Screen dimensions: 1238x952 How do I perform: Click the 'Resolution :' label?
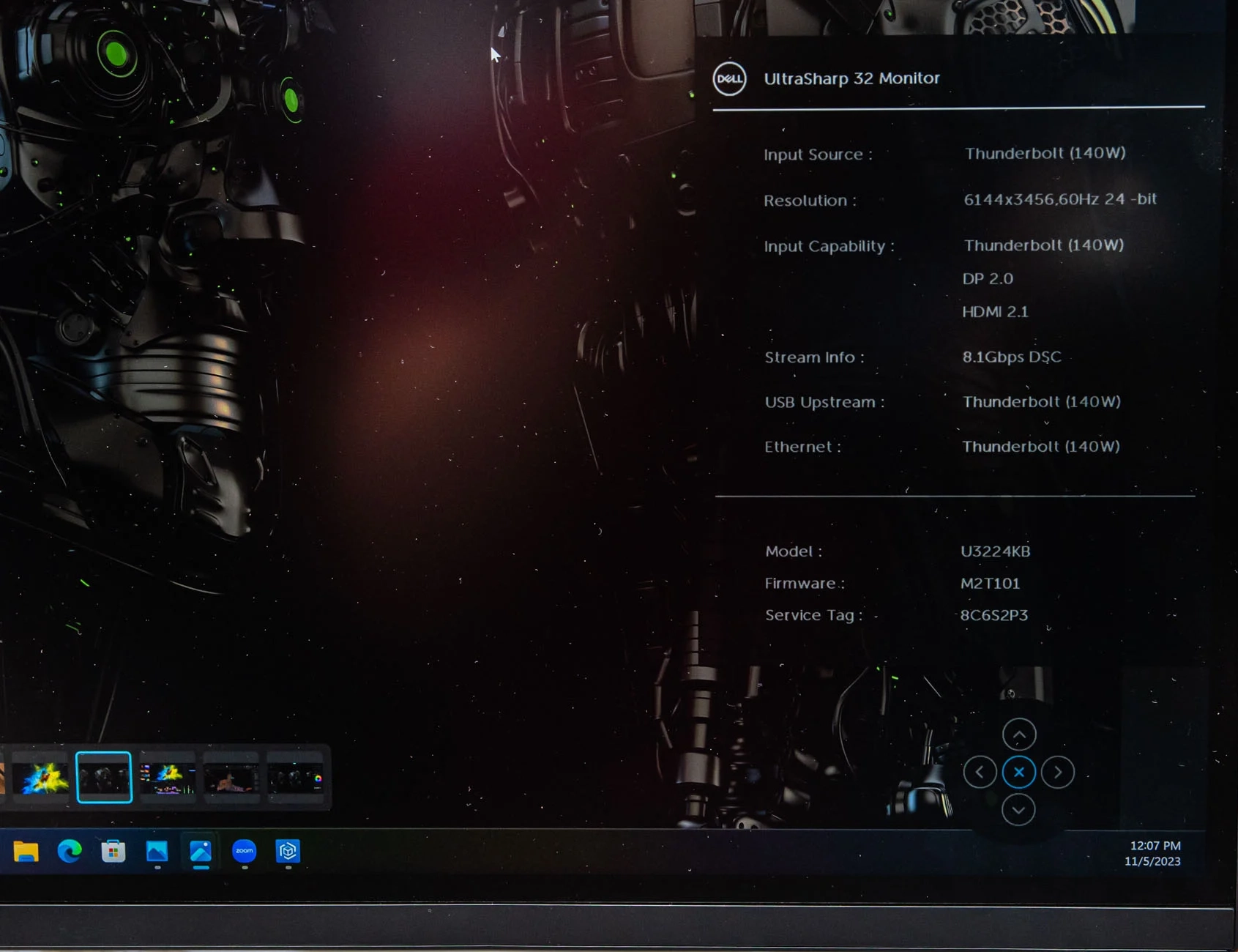810,201
